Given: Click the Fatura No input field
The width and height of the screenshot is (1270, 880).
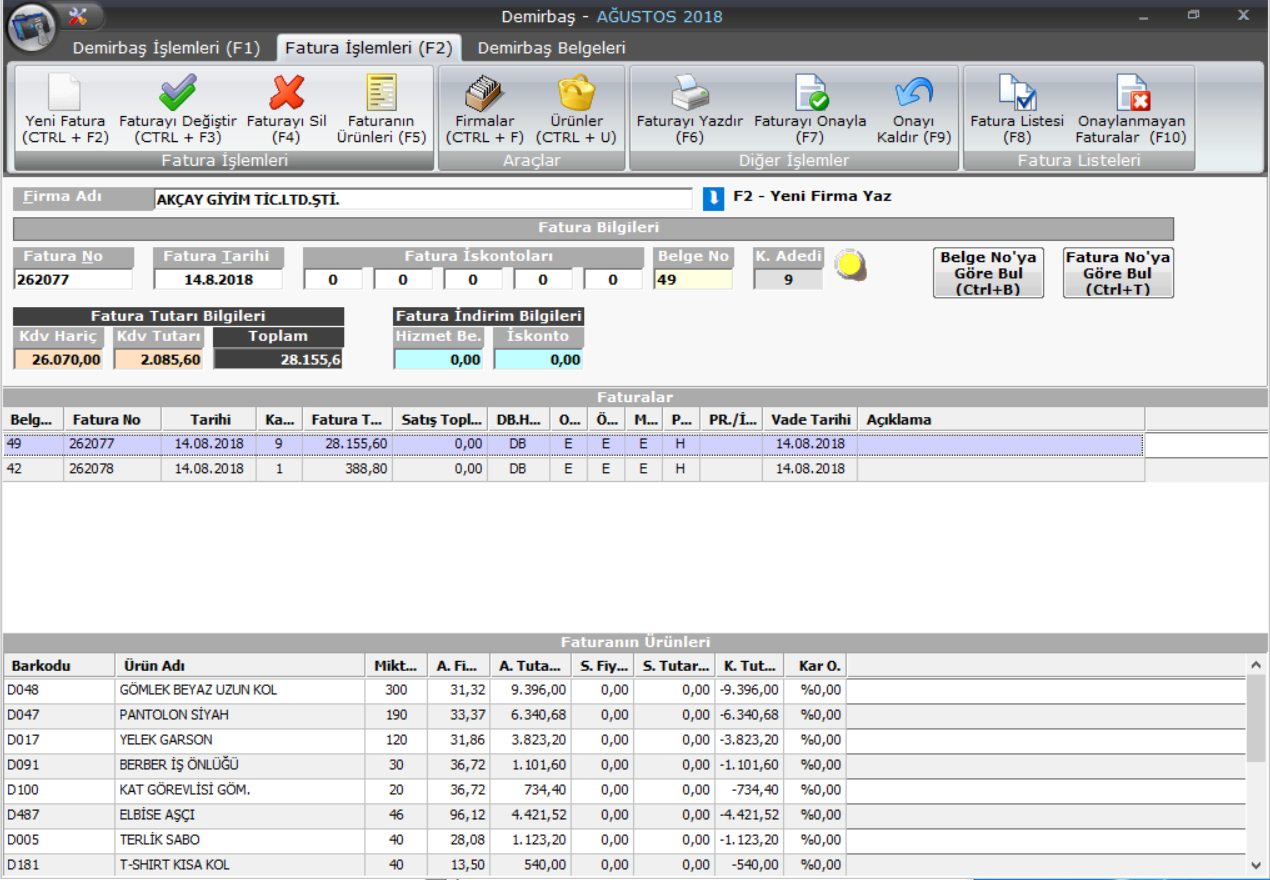Looking at the screenshot, I should tap(74, 280).
